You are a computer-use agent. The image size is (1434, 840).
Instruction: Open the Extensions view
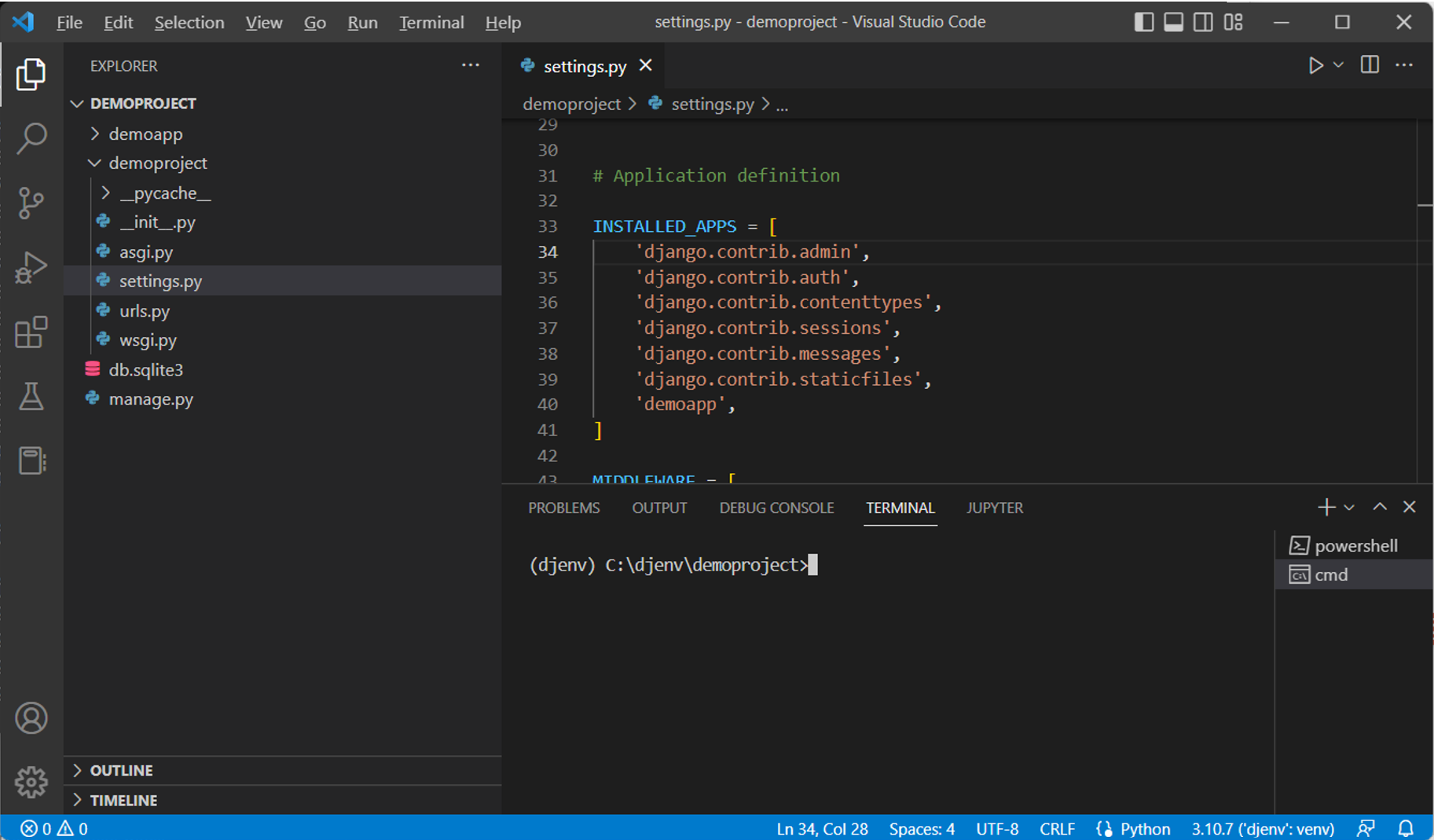pyautogui.click(x=31, y=332)
